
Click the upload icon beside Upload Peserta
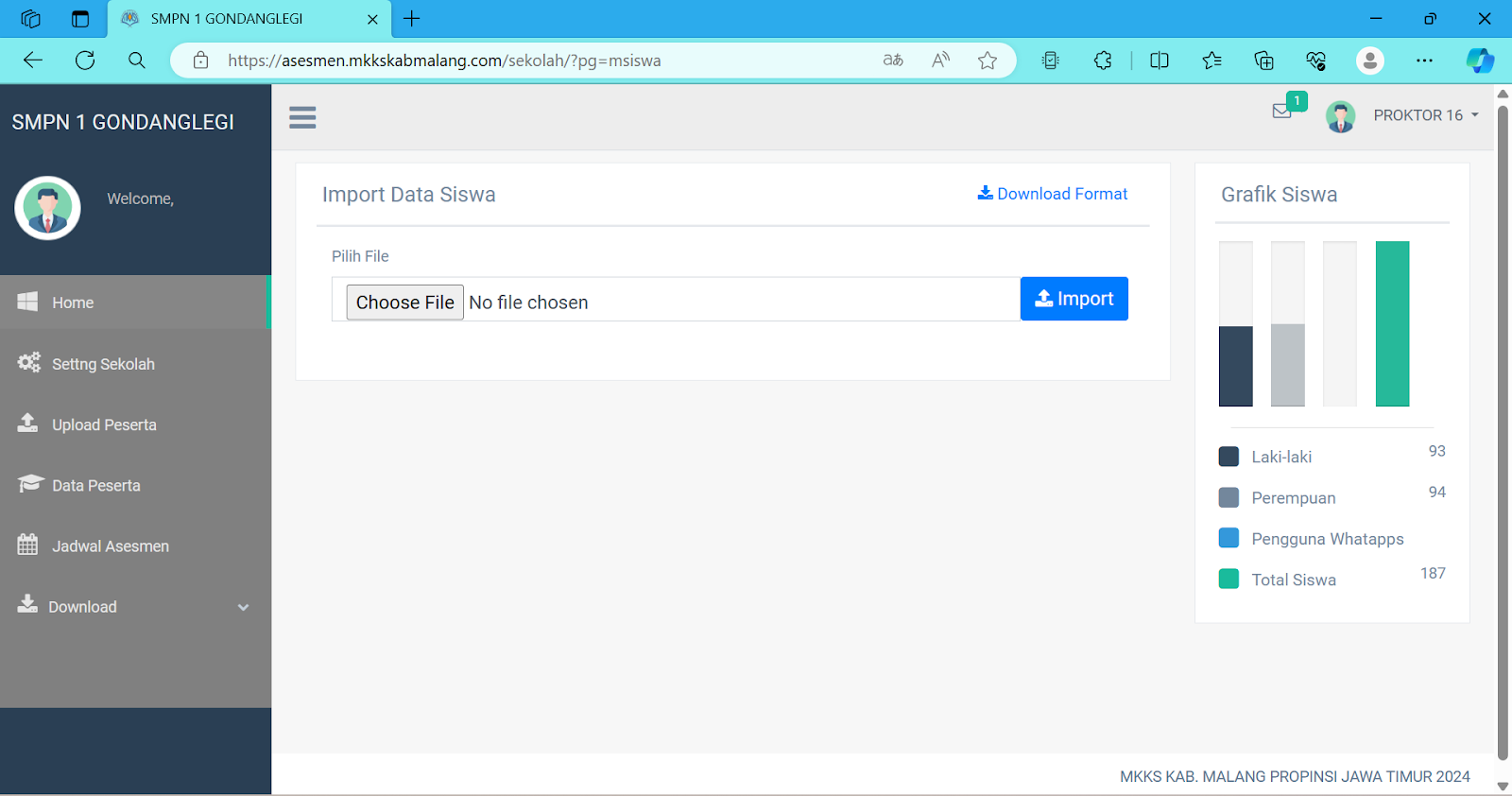coord(27,423)
